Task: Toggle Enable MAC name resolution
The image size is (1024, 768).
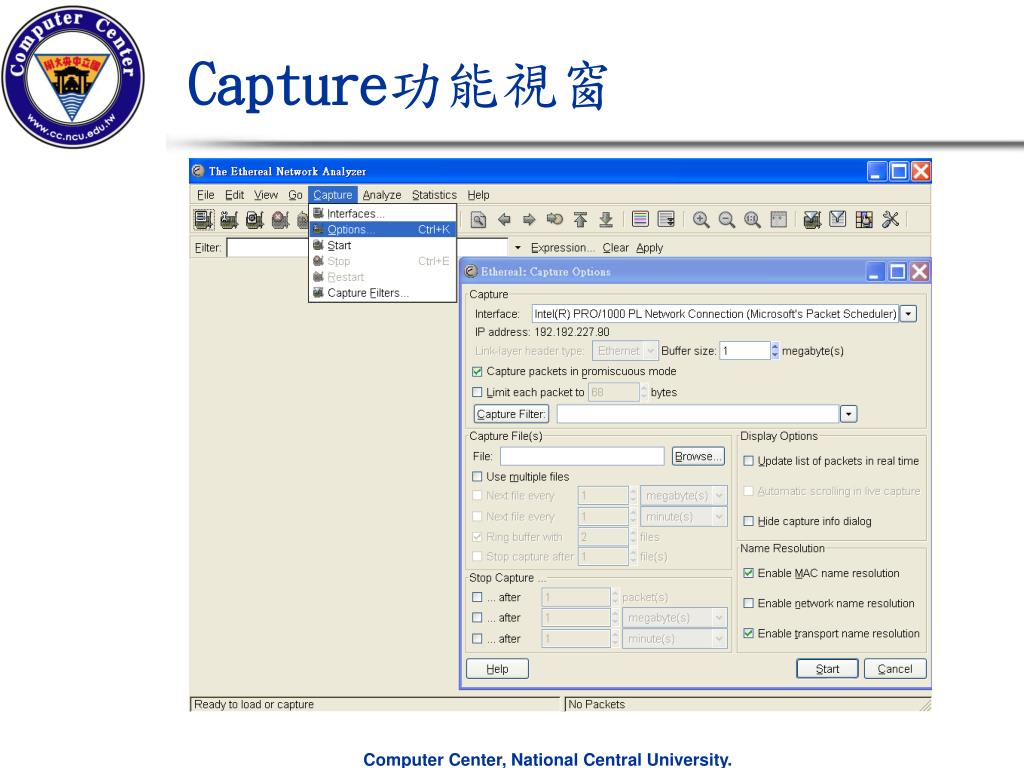Action: 749,573
